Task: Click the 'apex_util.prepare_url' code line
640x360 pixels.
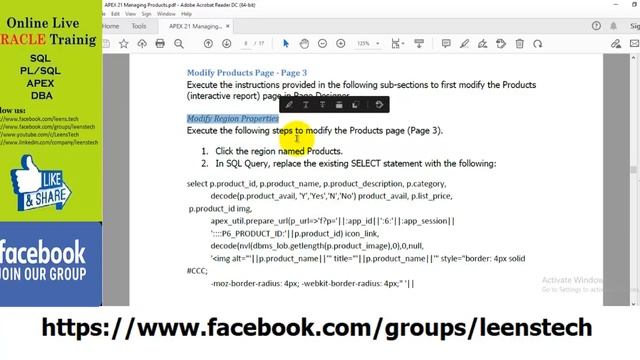Action: [333, 221]
